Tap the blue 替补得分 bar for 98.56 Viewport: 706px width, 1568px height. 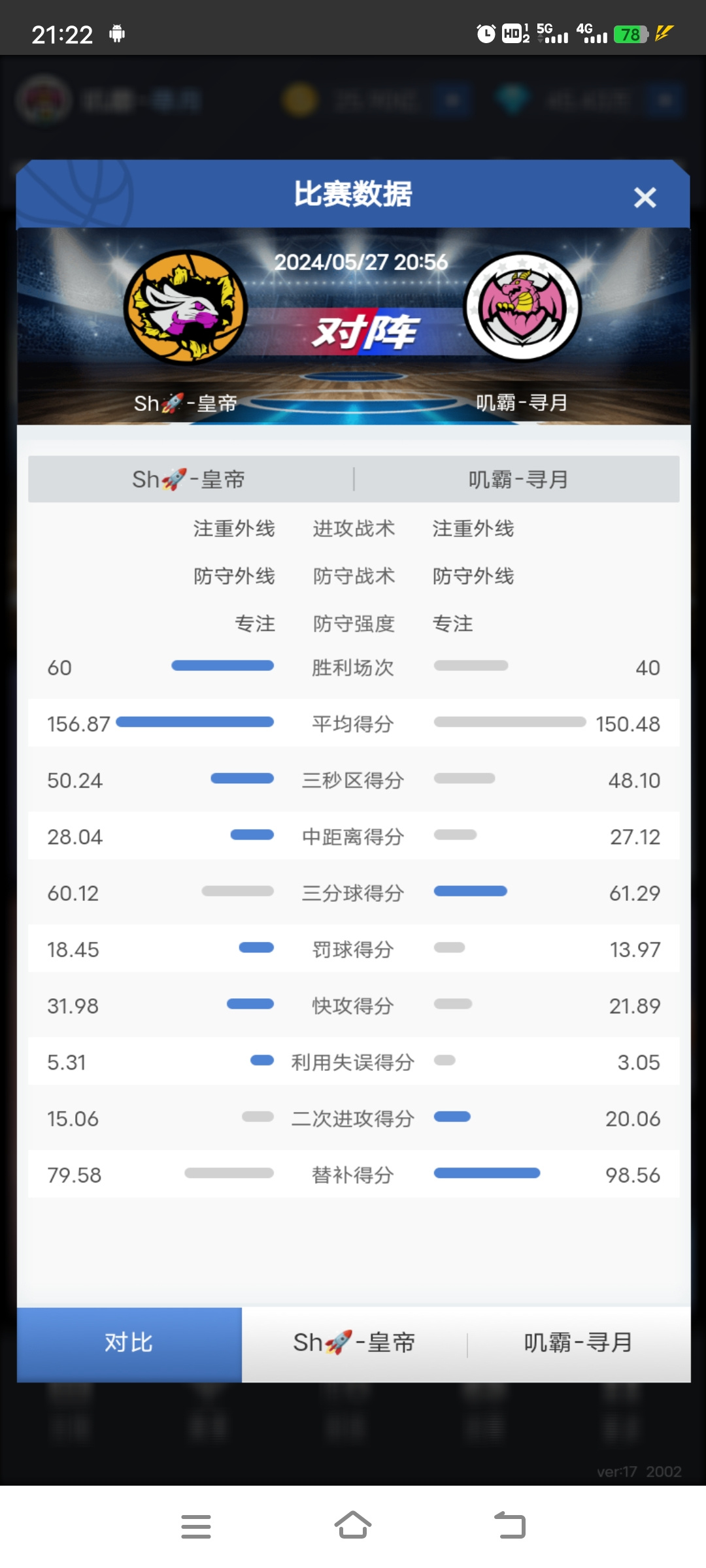tap(487, 1173)
